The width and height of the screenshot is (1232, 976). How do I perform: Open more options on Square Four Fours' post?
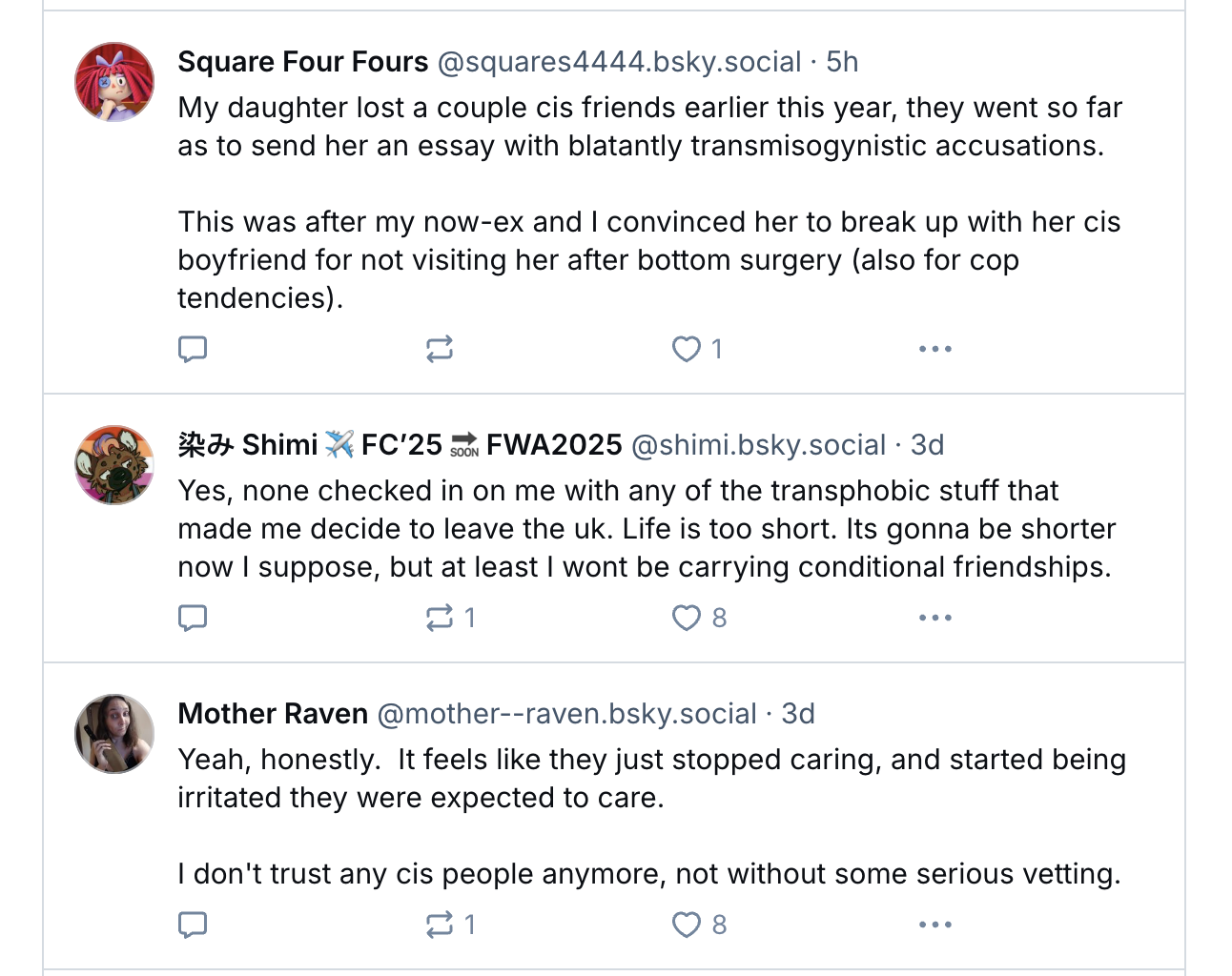pyautogui.click(x=934, y=350)
